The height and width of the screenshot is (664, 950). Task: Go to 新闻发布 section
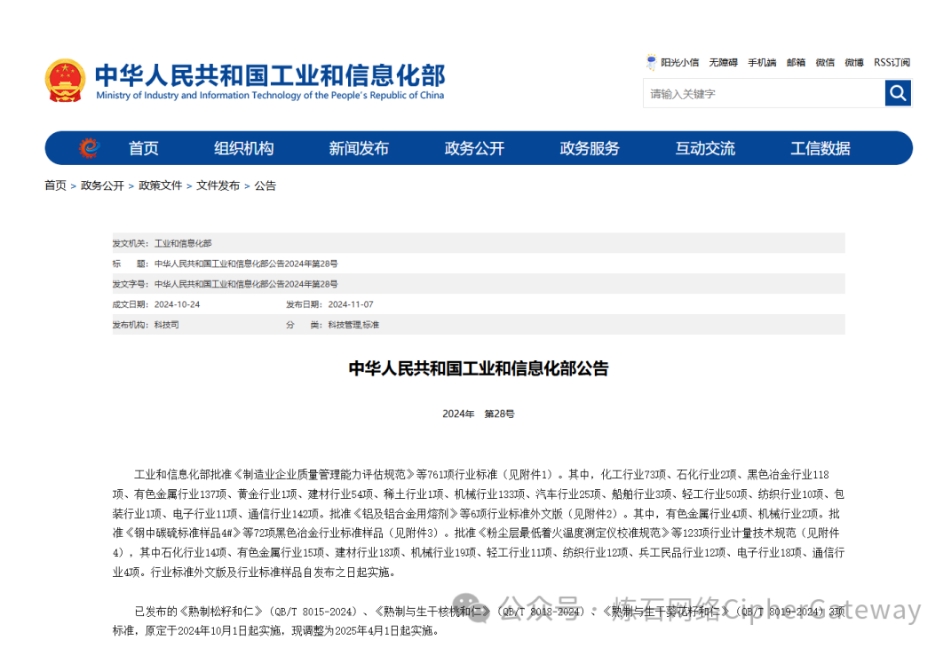click(x=358, y=148)
